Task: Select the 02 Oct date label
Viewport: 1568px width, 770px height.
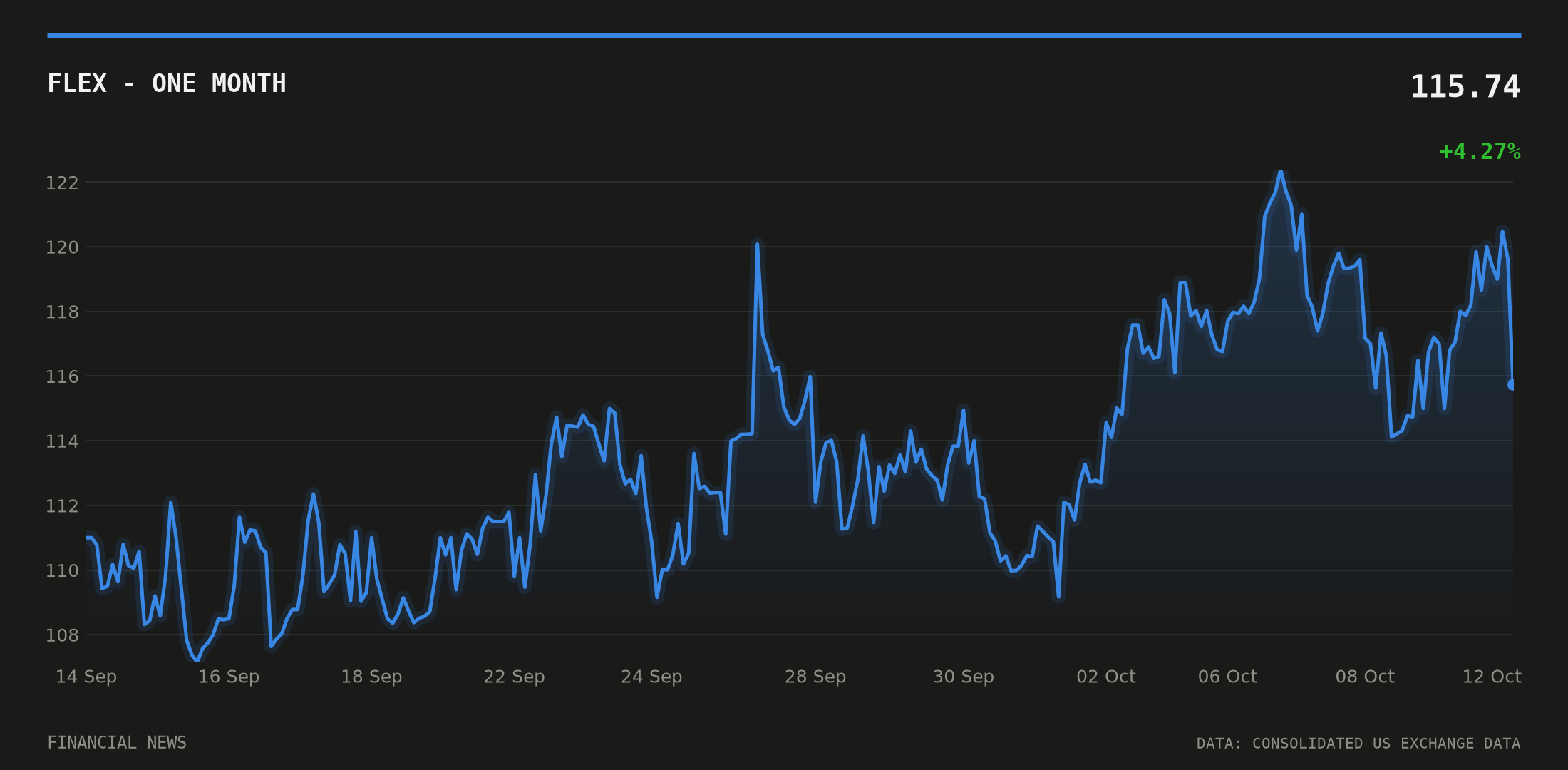Action: tap(1106, 677)
